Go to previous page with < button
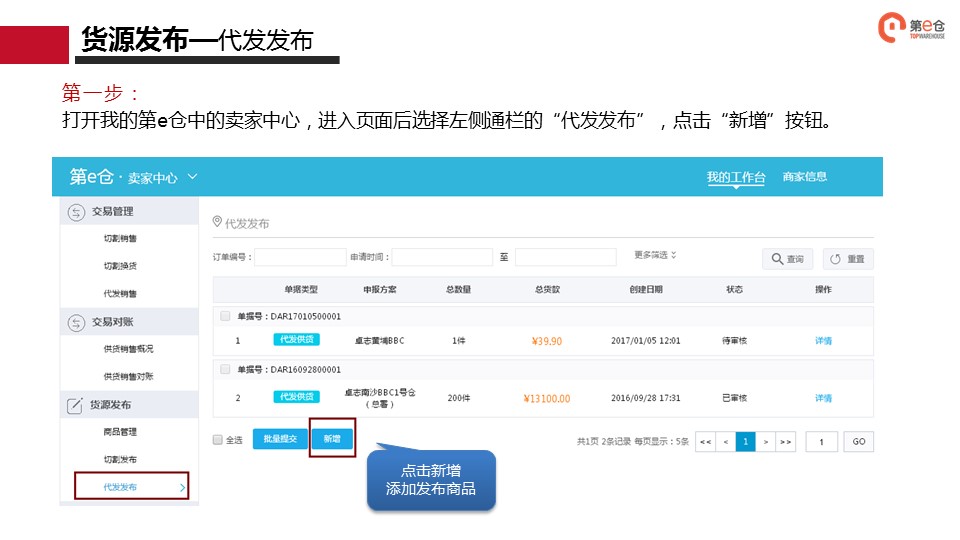 click(x=726, y=441)
